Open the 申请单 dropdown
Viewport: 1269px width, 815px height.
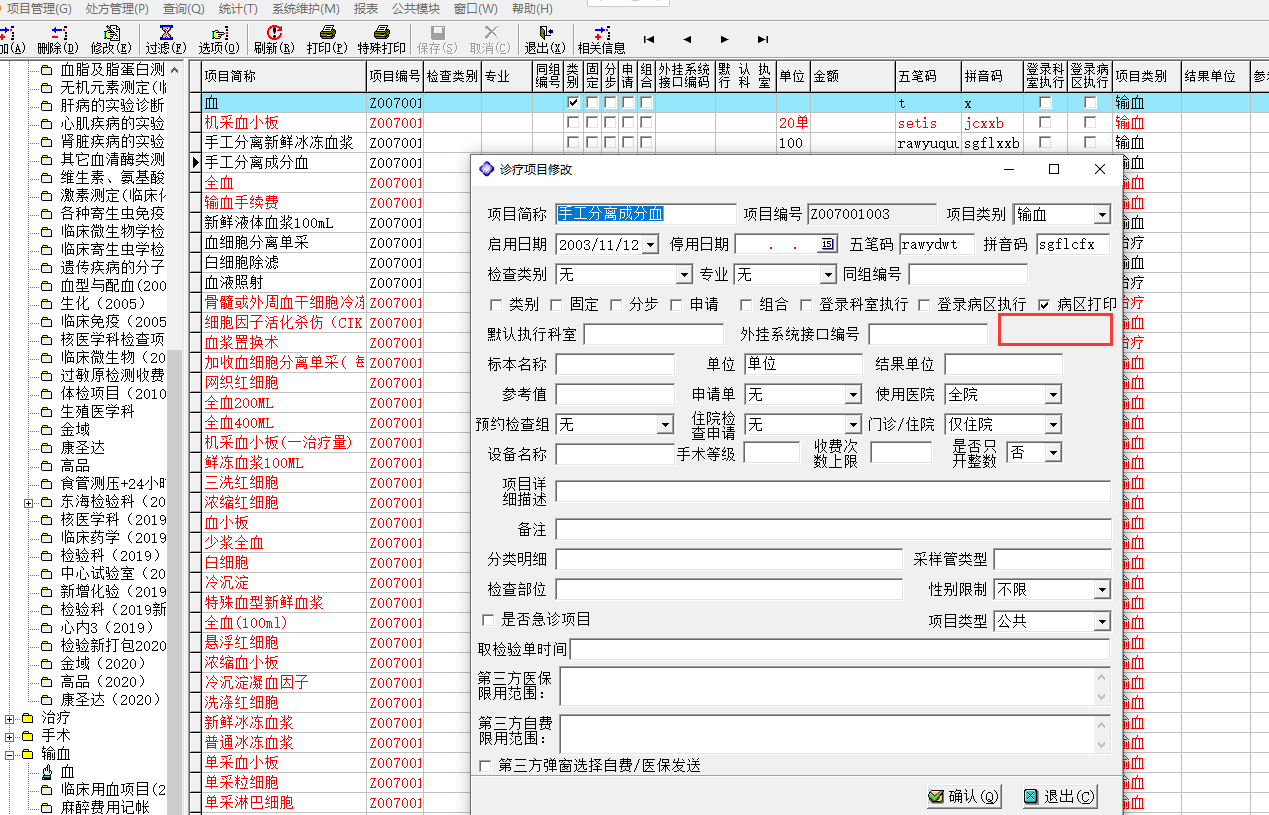coord(852,395)
